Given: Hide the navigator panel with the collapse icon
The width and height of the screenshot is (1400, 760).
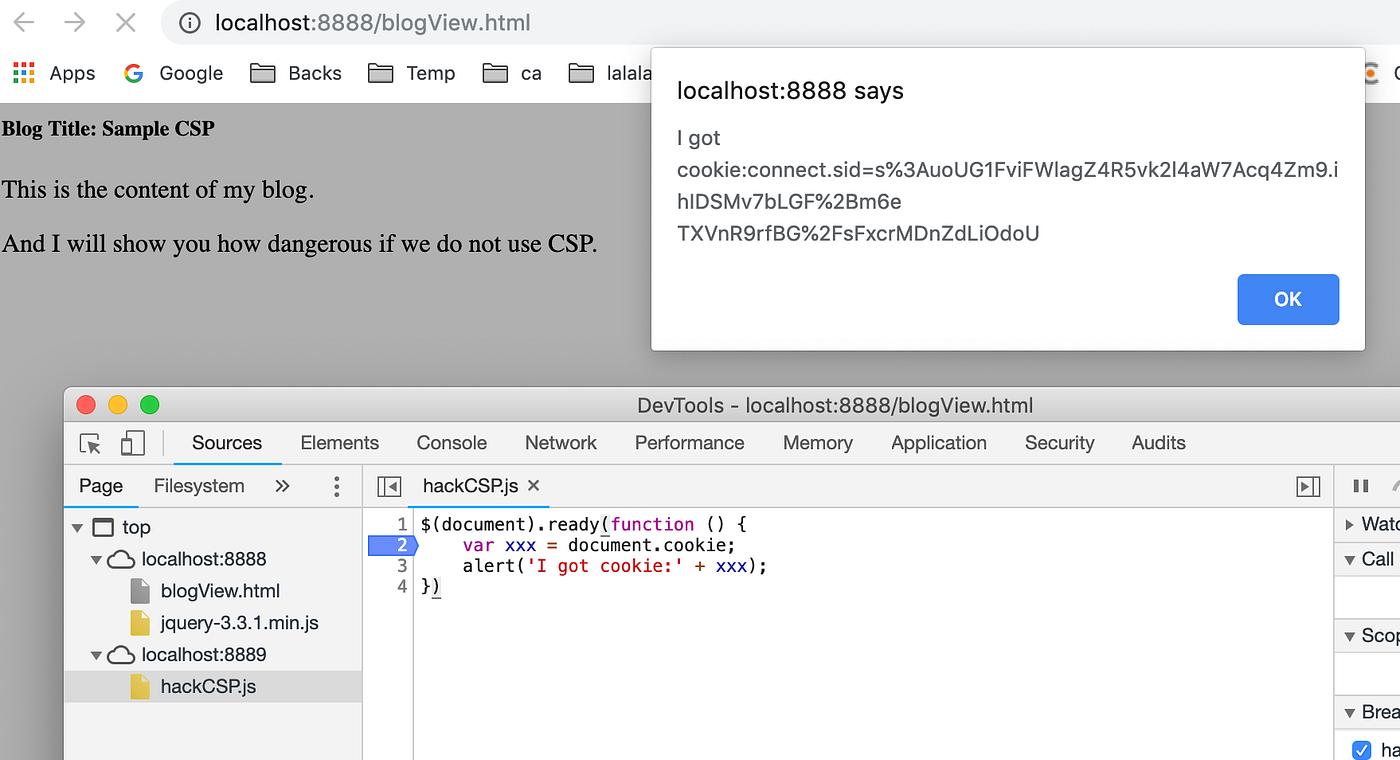Looking at the screenshot, I should (x=389, y=485).
